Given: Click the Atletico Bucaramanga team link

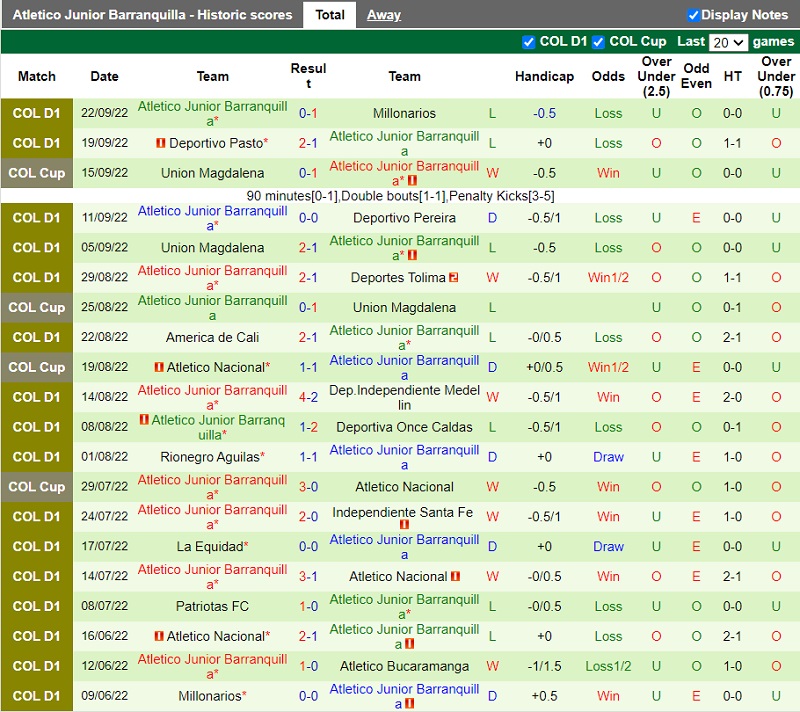Looking at the screenshot, I should tap(404, 666).
